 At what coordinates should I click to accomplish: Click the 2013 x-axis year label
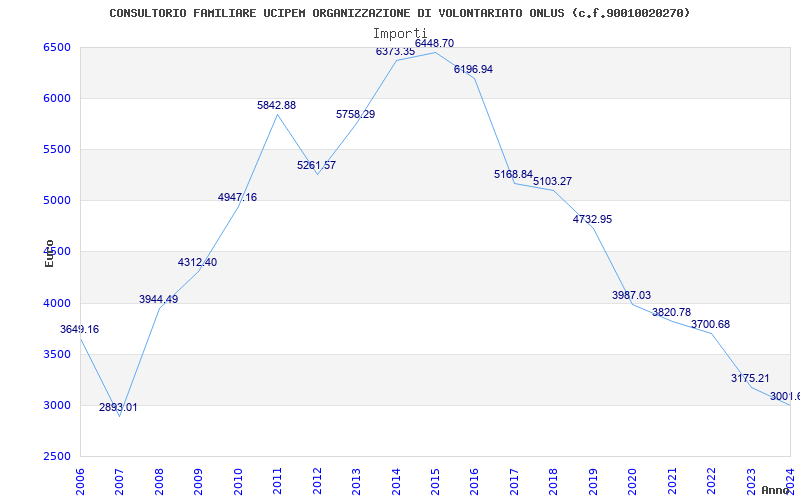tap(356, 481)
